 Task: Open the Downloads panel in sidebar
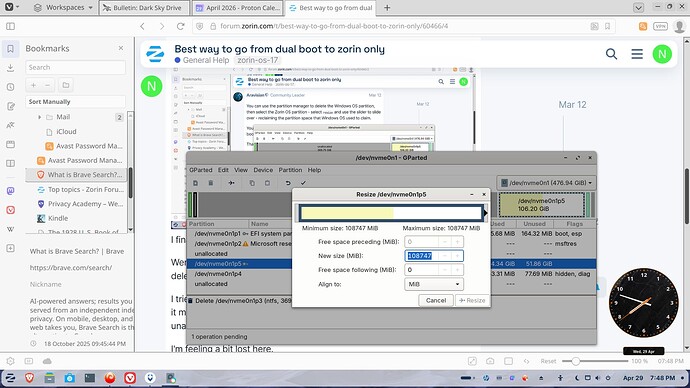tap(11, 68)
